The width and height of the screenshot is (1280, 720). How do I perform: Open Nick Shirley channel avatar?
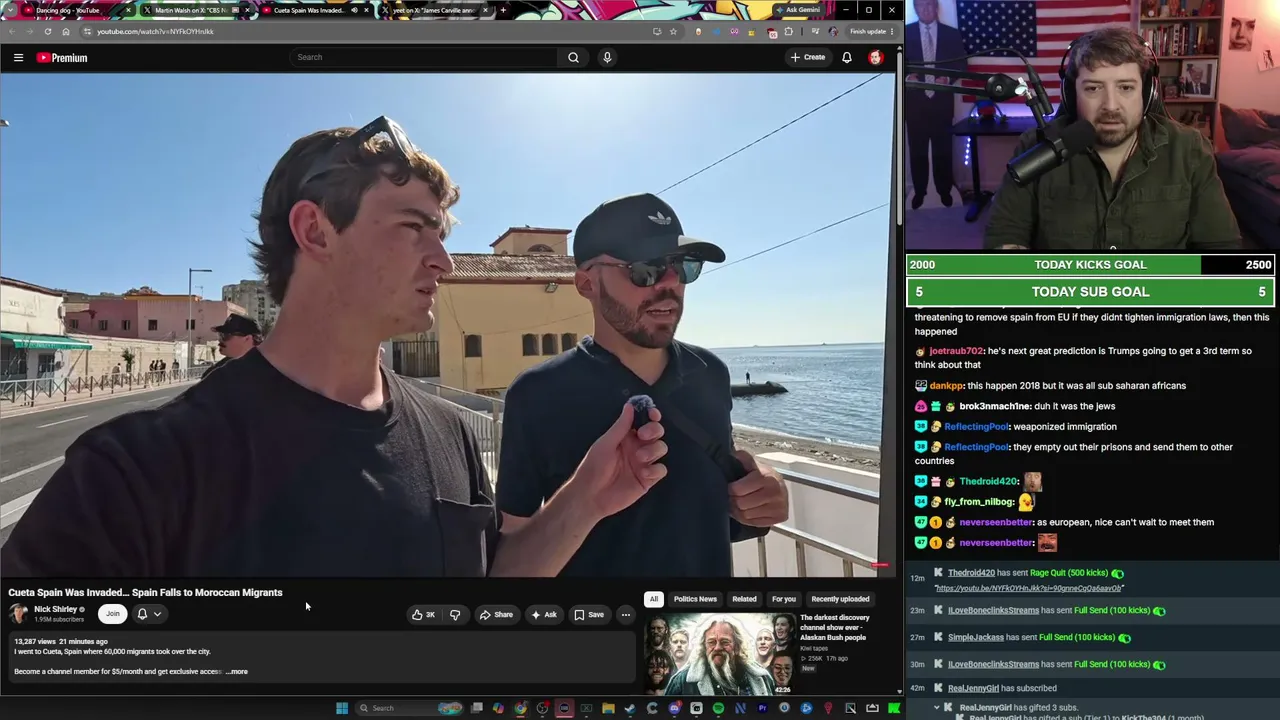pyautogui.click(x=19, y=613)
